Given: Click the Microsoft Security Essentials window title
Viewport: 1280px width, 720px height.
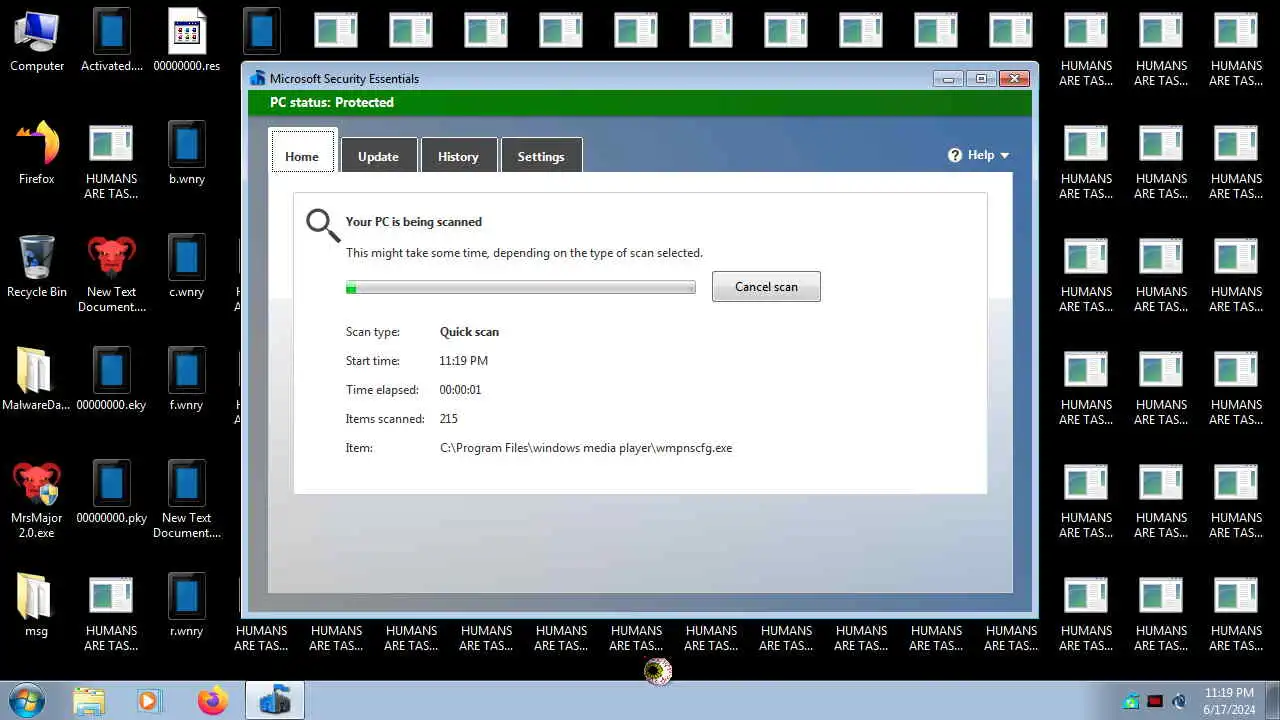Looking at the screenshot, I should coord(344,79).
